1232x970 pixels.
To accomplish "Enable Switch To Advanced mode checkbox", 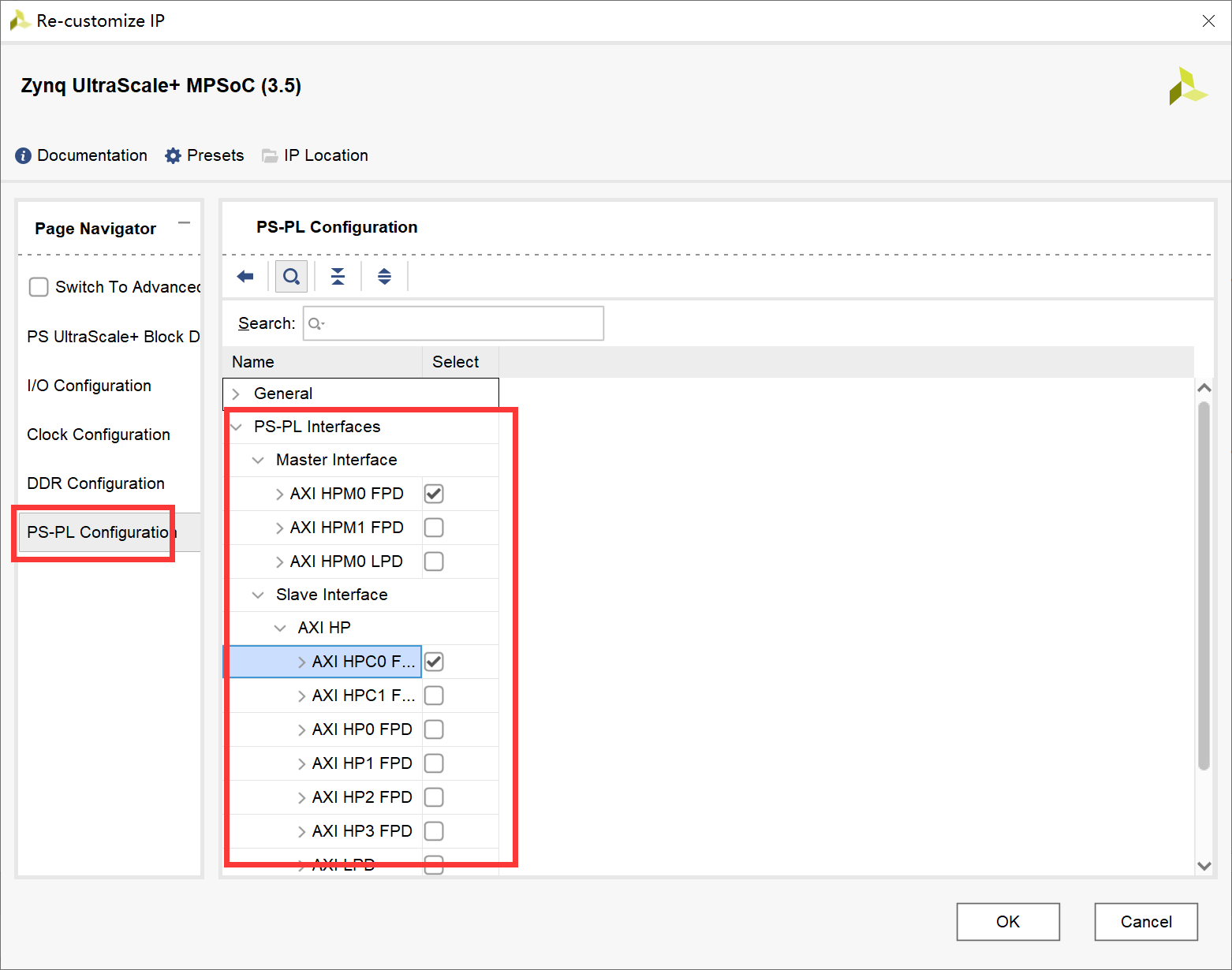I will pos(39,287).
